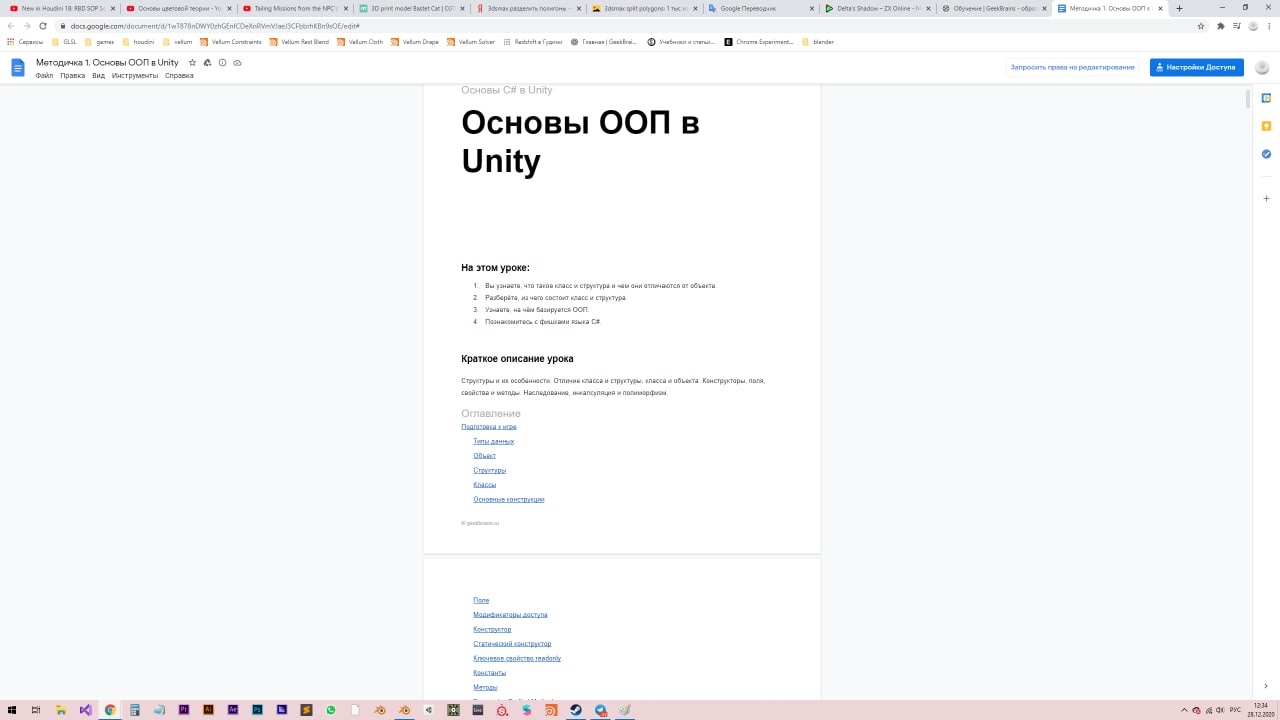Open WhatsApp from taskbar
Image resolution: width=1280 pixels, height=720 pixels.
point(331,710)
